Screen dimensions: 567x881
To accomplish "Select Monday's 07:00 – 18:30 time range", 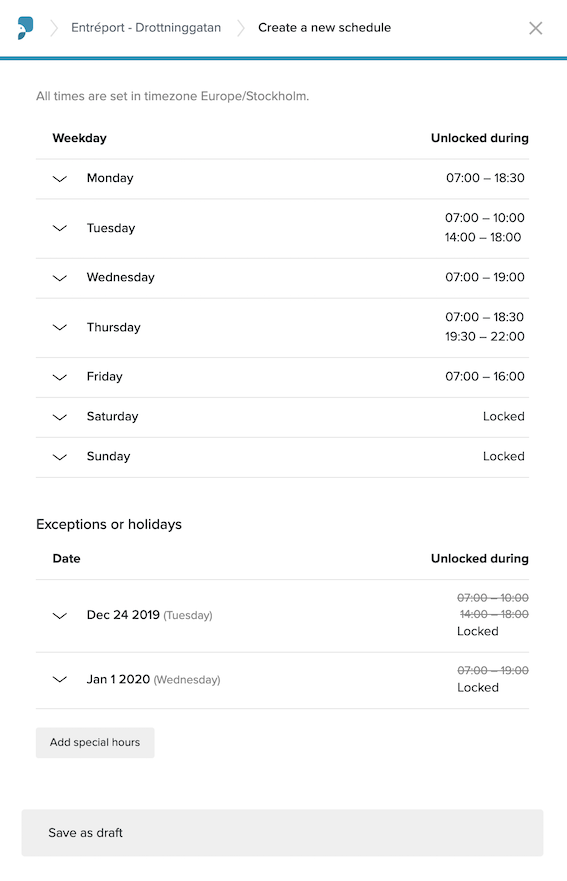I will [x=485, y=178].
